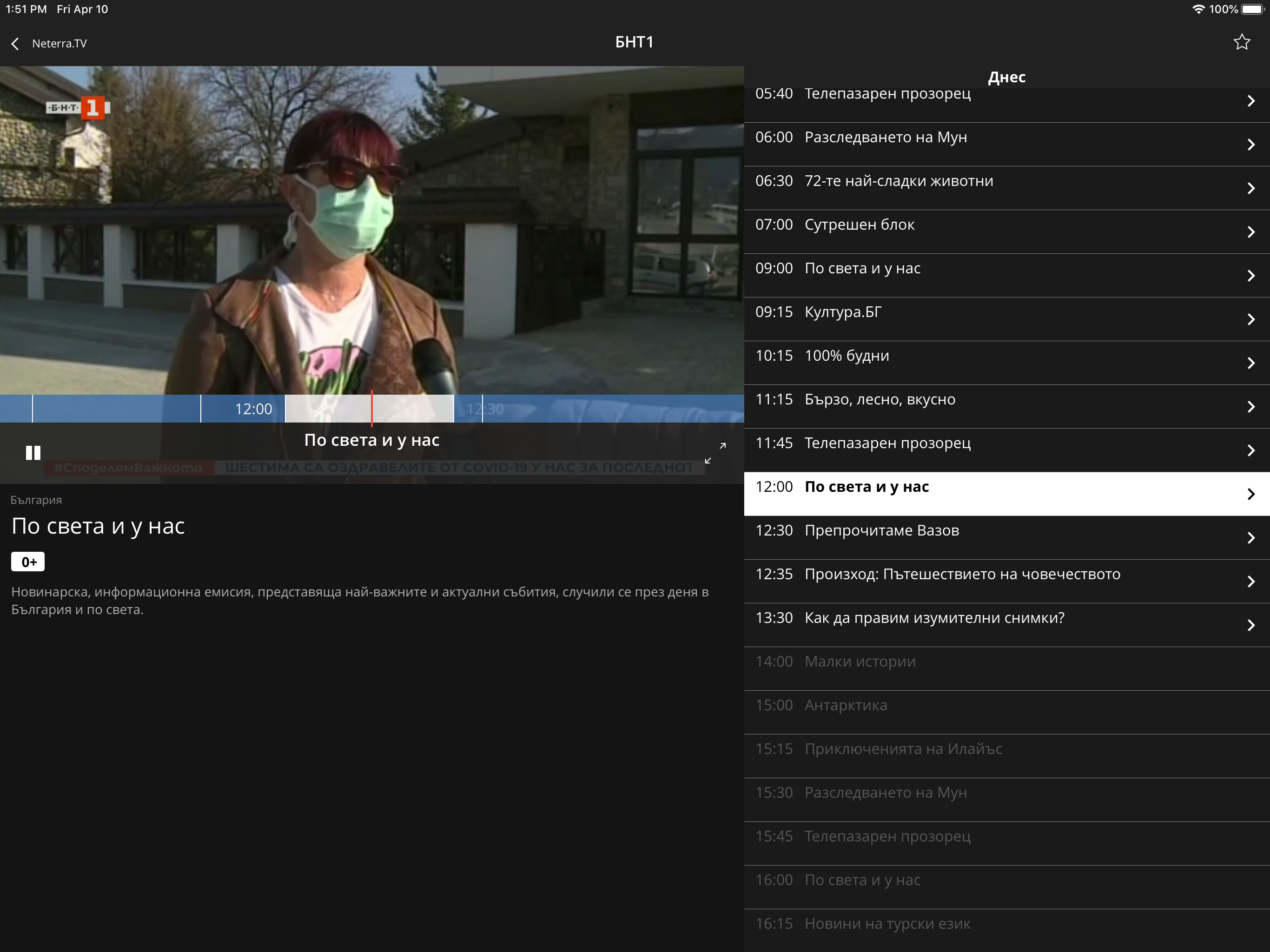Open 05:40 Телепазарен прозорец chevron
This screenshot has height=952, width=1270.
[1250, 101]
